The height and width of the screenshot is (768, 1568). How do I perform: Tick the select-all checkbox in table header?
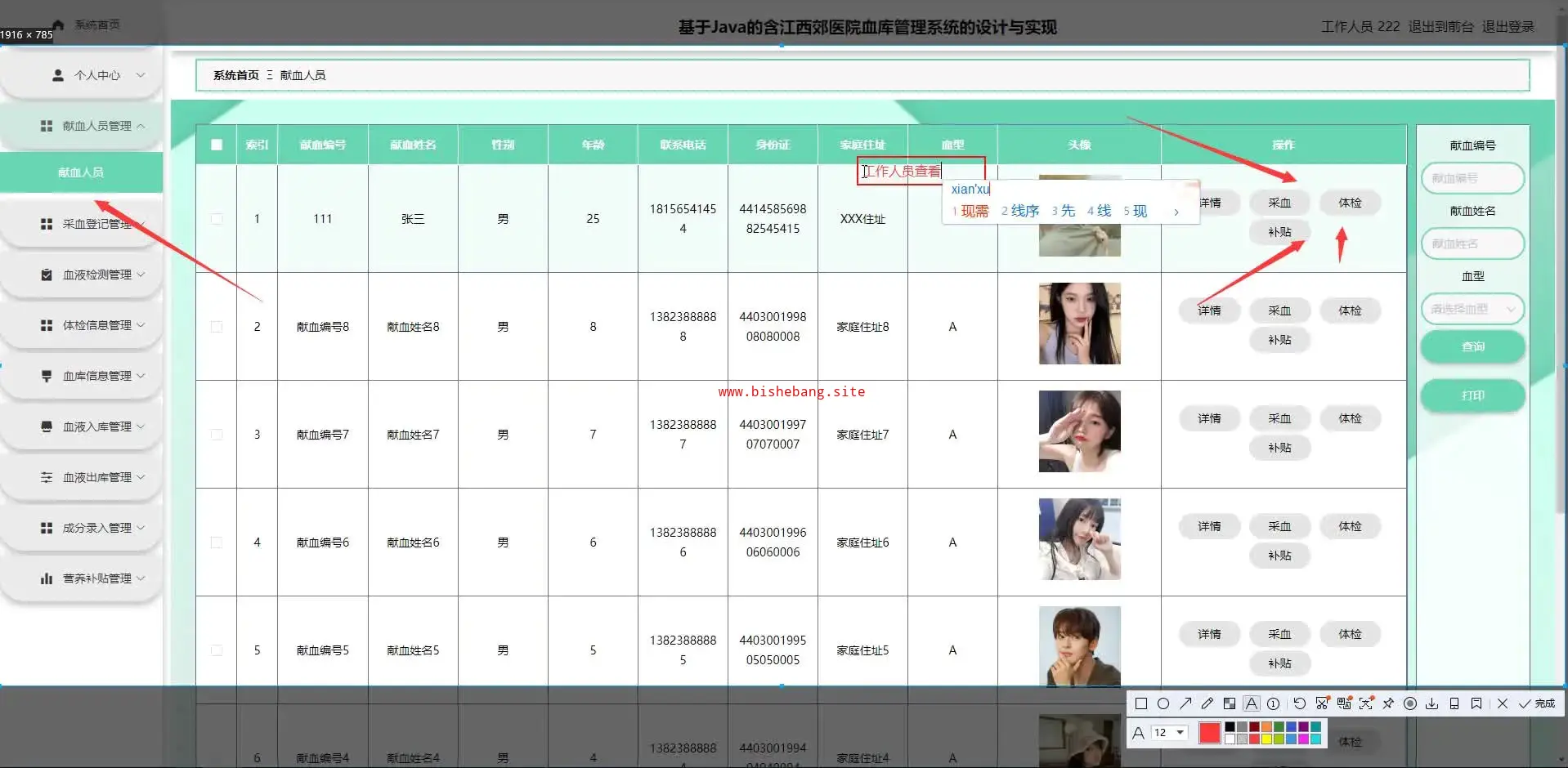tap(217, 145)
